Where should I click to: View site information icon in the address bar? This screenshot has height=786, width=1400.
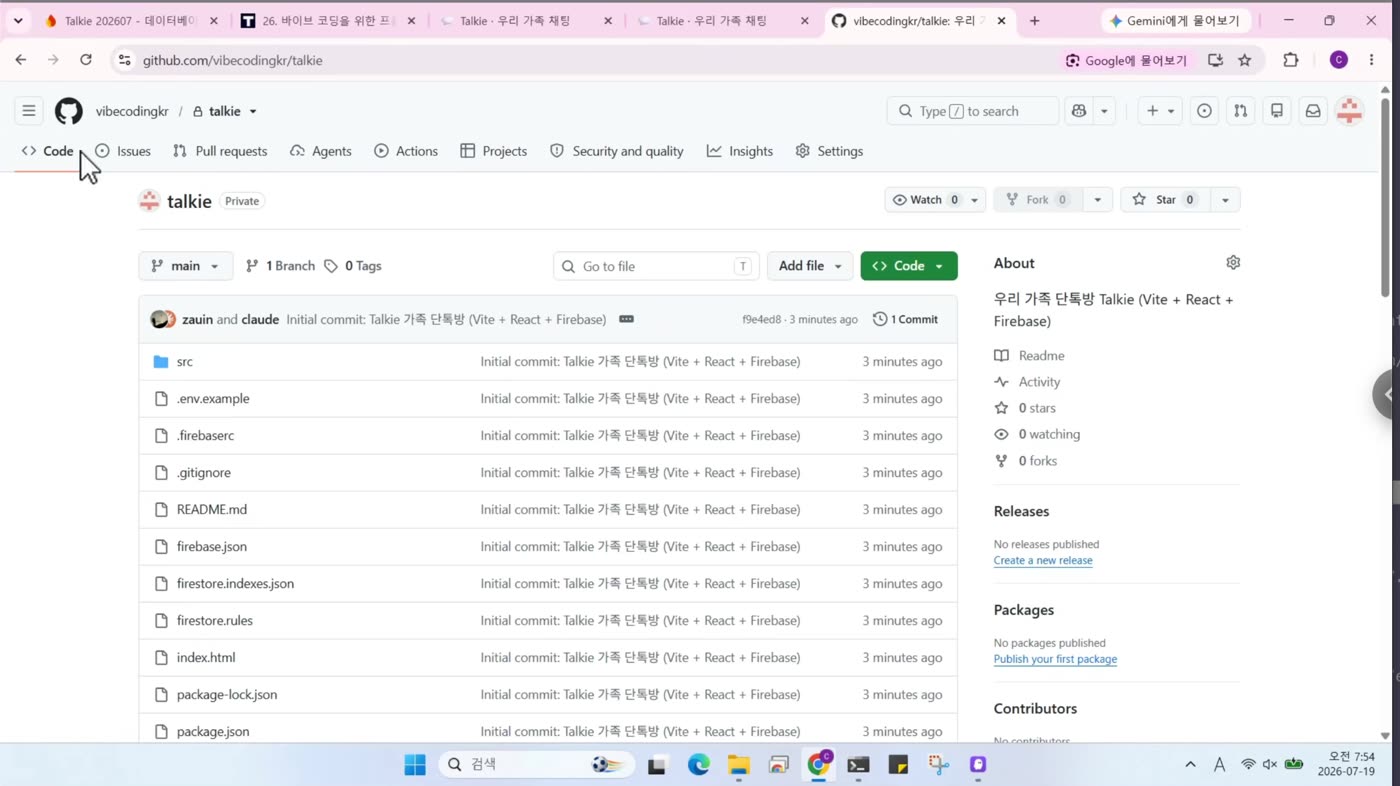tap(124, 60)
